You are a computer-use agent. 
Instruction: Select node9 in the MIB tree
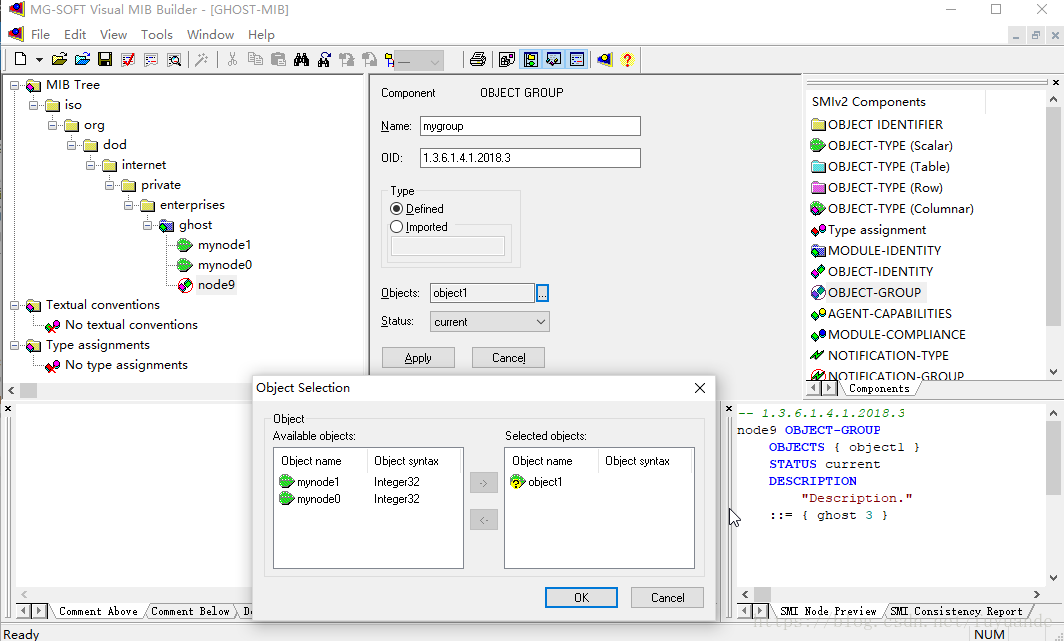[216, 285]
